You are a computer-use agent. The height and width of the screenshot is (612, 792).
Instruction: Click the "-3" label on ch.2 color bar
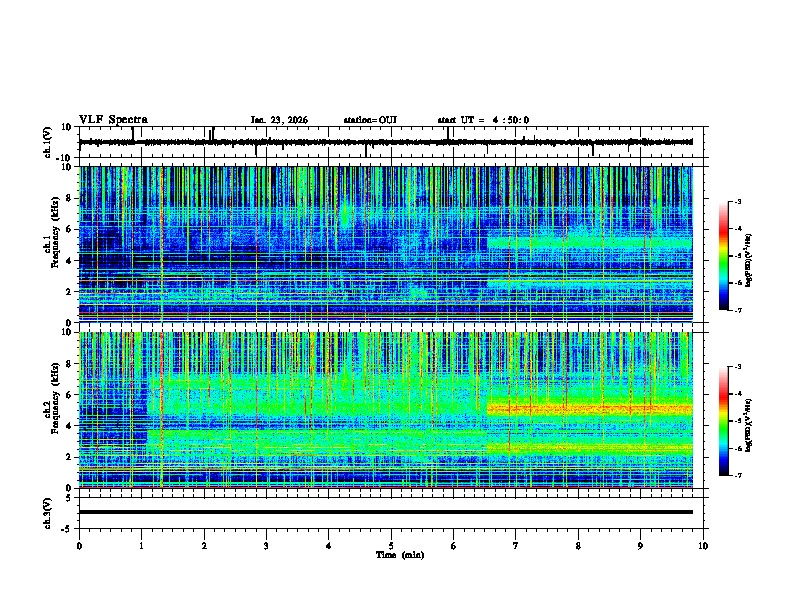[x=737, y=367]
